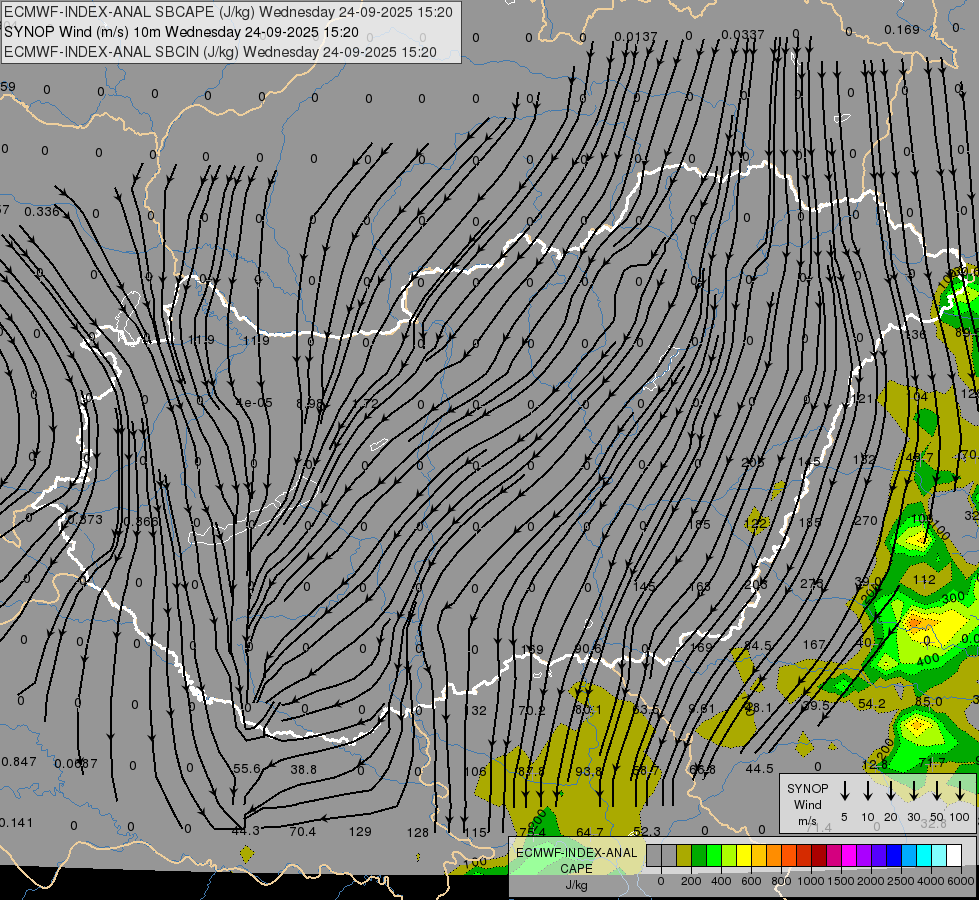
Task: Click the map value '93.8'
Action: (589, 771)
